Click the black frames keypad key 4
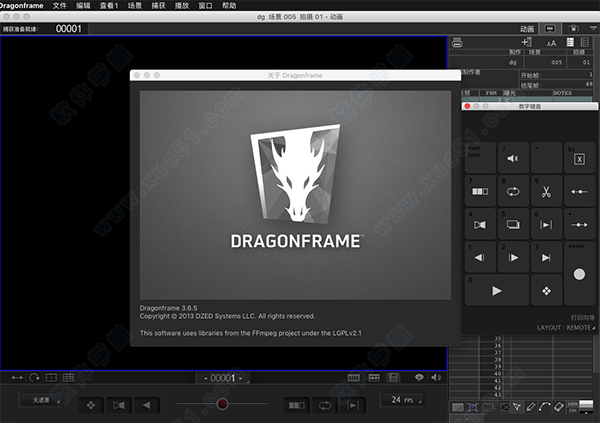 tap(480, 224)
